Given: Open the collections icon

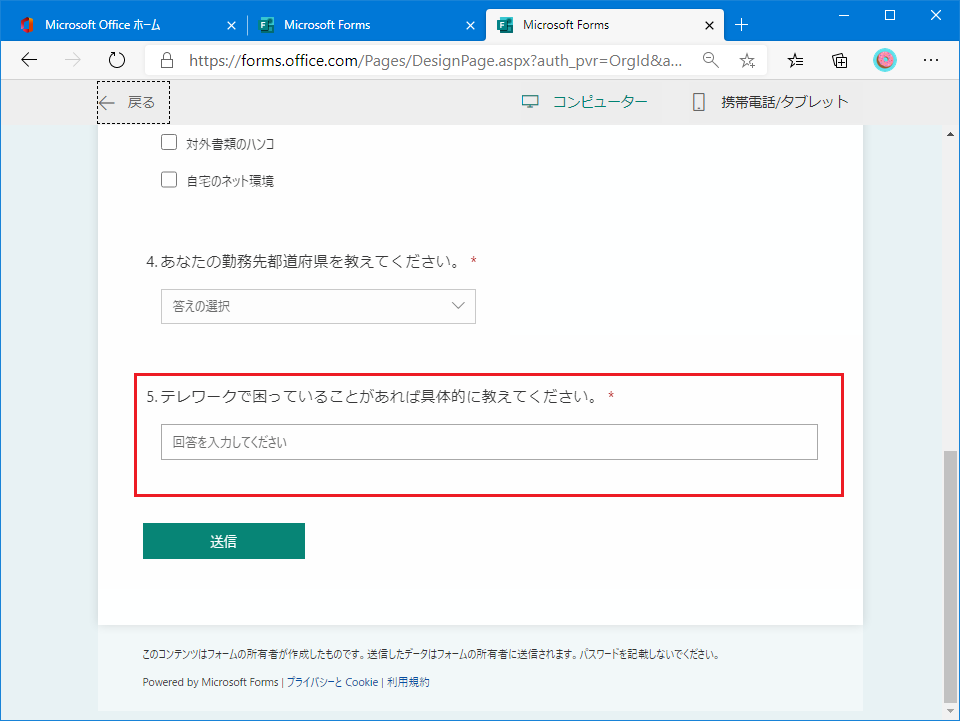Looking at the screenshot, I should click(840, 60).
